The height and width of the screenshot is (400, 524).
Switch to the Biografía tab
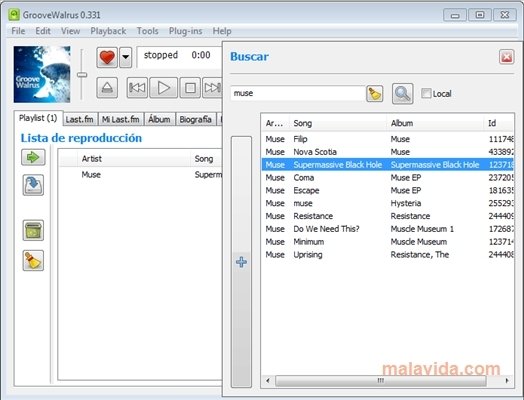pyautogui.click(x=195, y=119)
